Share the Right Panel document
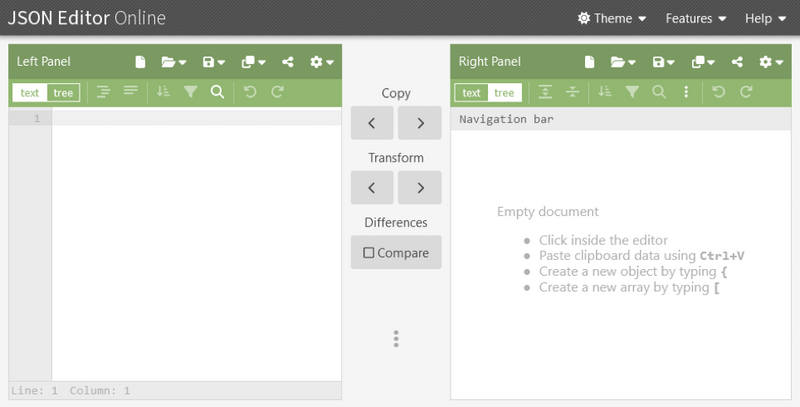The image size is (800, 407). tap(737, 62)
